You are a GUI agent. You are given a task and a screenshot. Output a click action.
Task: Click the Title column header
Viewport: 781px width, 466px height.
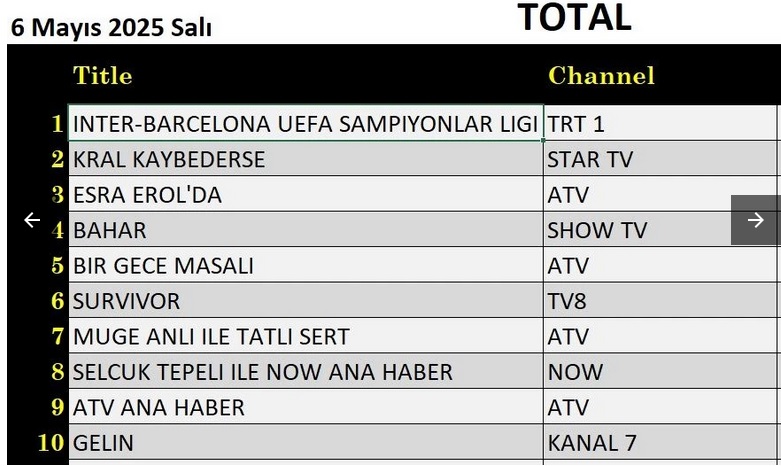pos(103,76)
